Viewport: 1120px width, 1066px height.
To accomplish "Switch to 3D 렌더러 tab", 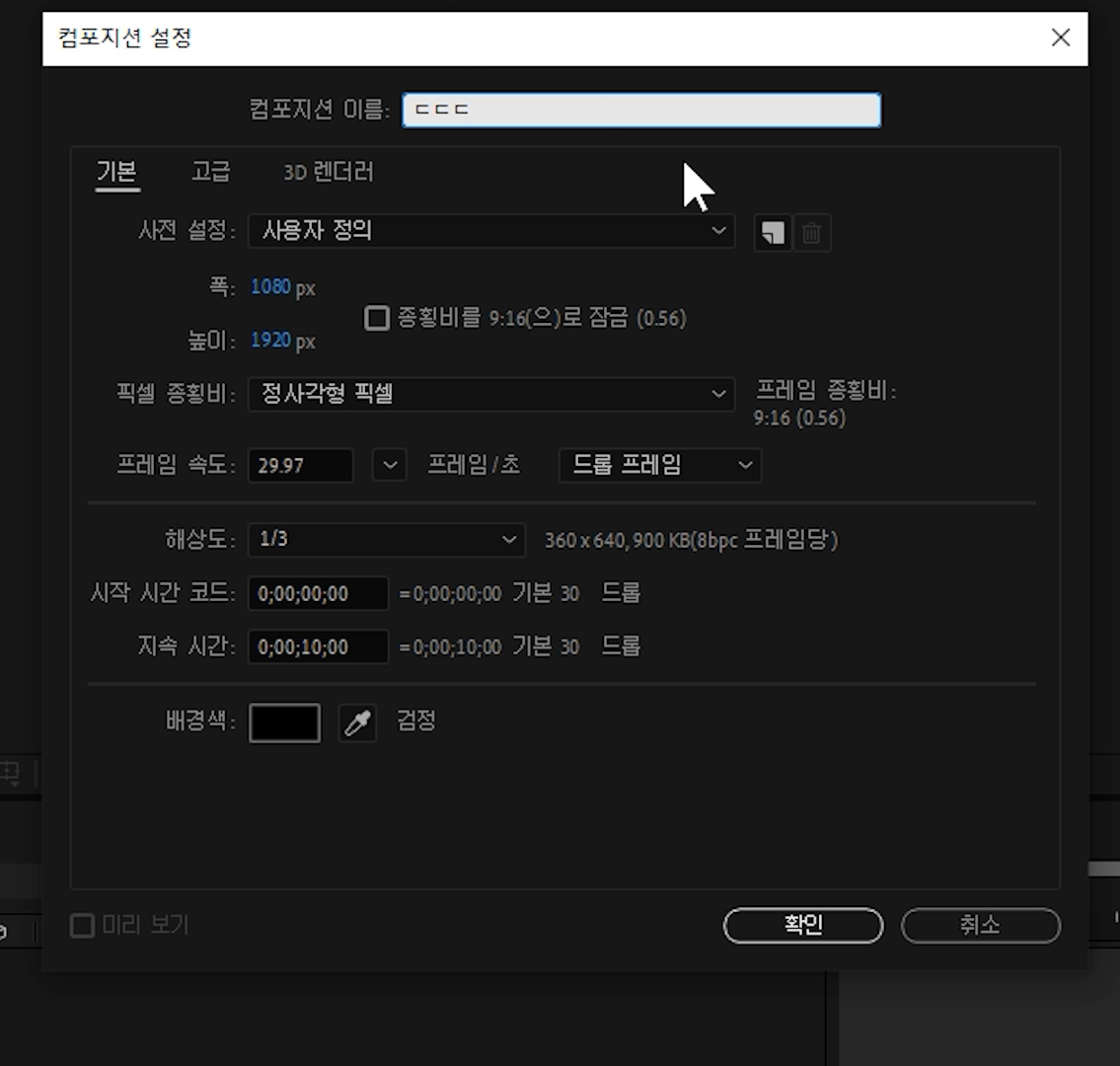I will (x=329, y=172).
